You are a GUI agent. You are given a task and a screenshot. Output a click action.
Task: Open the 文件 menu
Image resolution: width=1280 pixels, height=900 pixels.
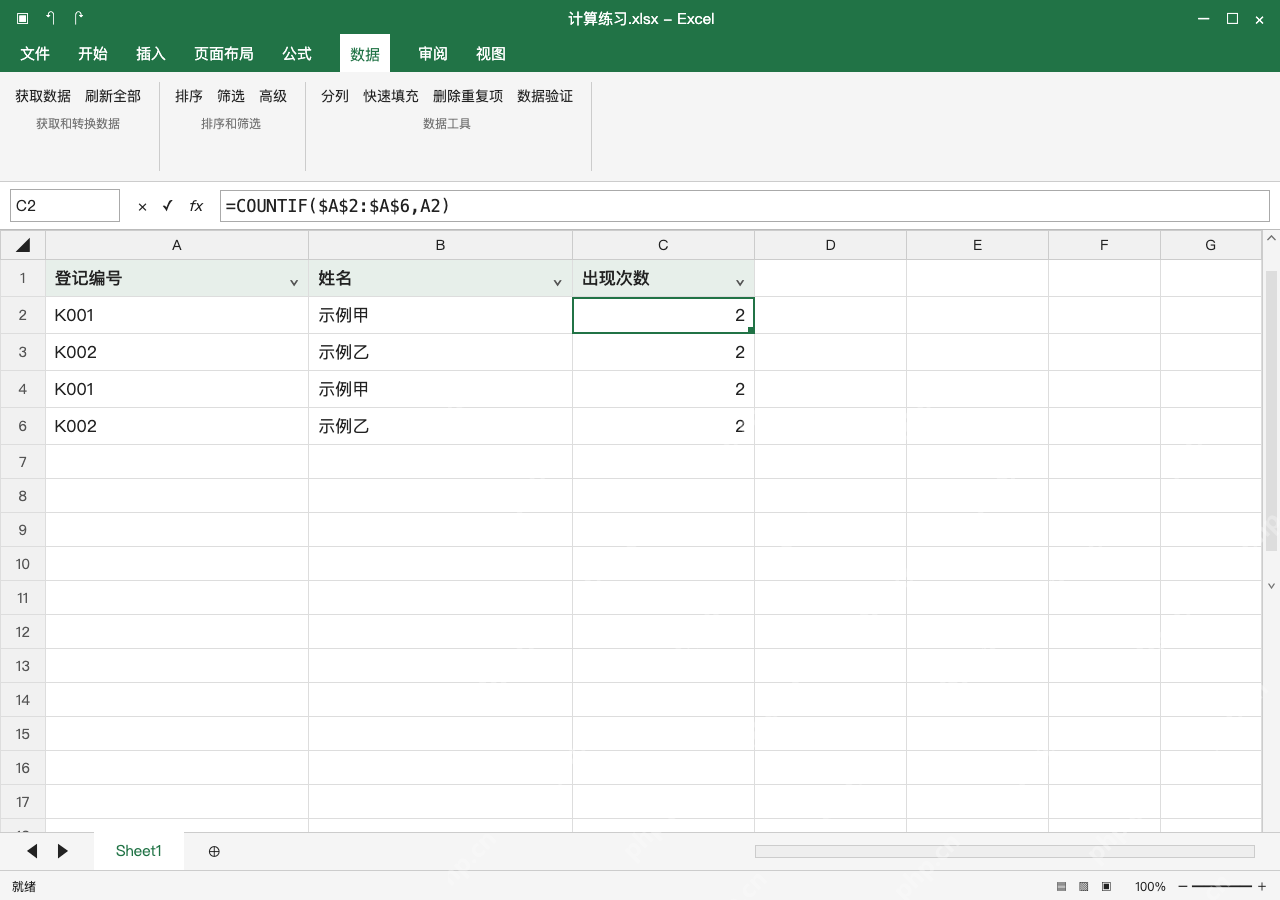click(35, 54)
